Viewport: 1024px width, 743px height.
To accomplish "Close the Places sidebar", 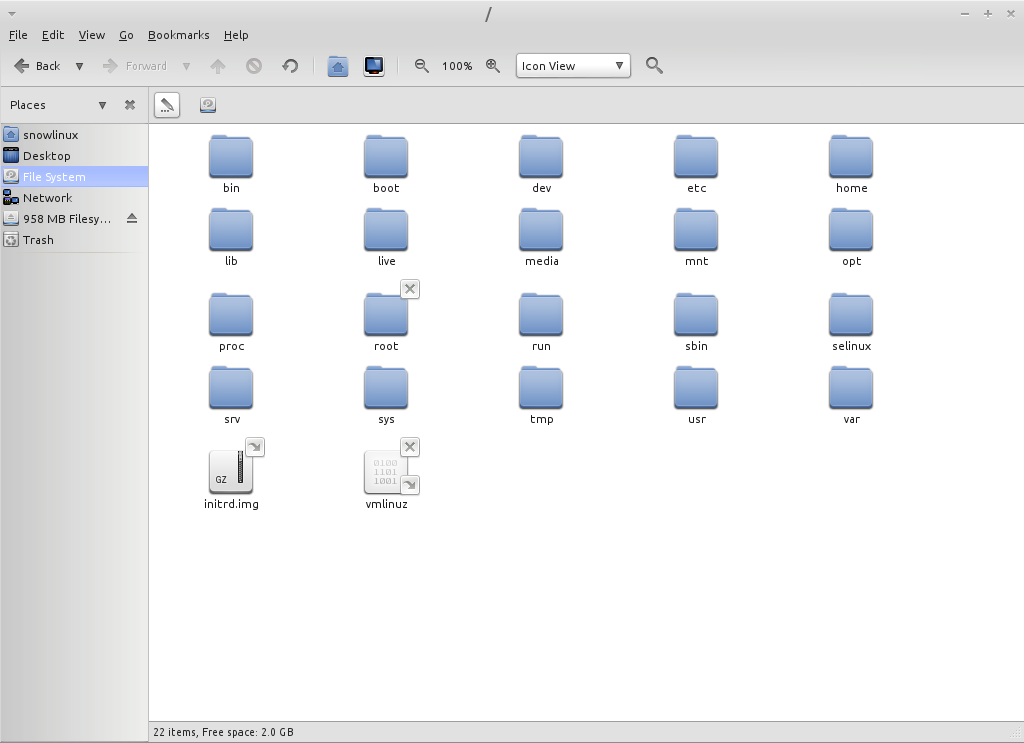I will [130, 105].
